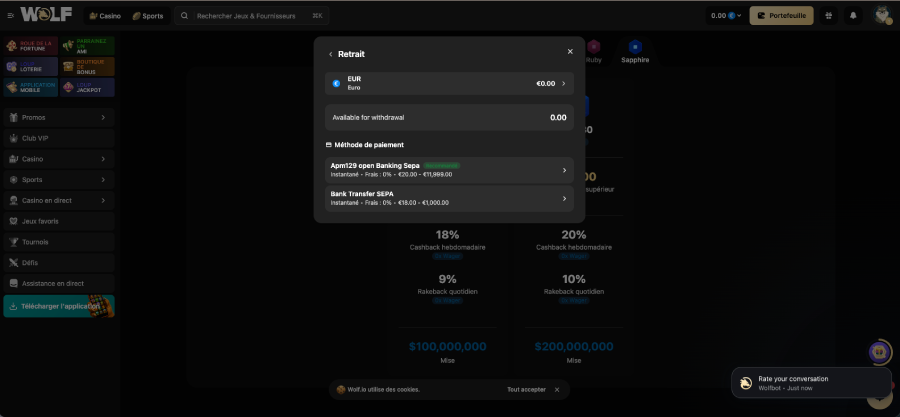Click the $200,000,000 Mise value

pos(574,347)
